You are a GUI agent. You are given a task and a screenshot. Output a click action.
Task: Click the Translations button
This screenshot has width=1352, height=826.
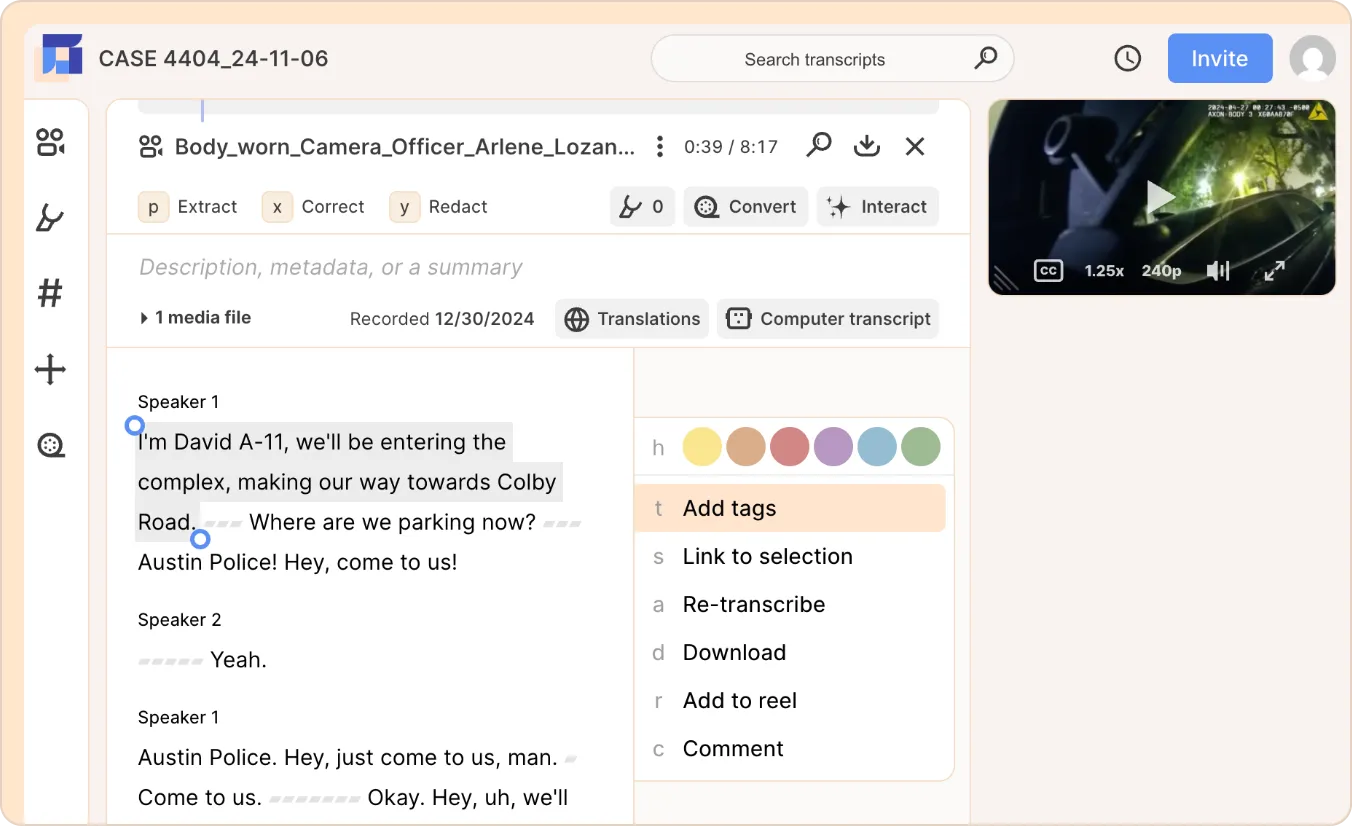click(632, 319)
